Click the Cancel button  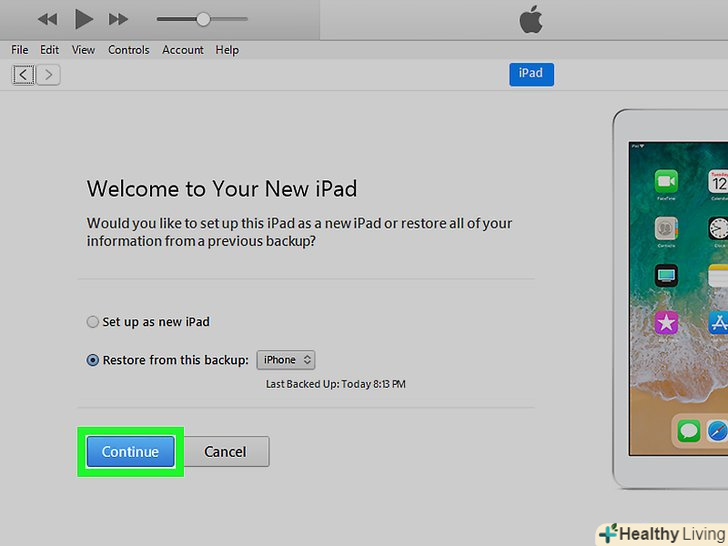pyautogui.click(x=225, y=451)
